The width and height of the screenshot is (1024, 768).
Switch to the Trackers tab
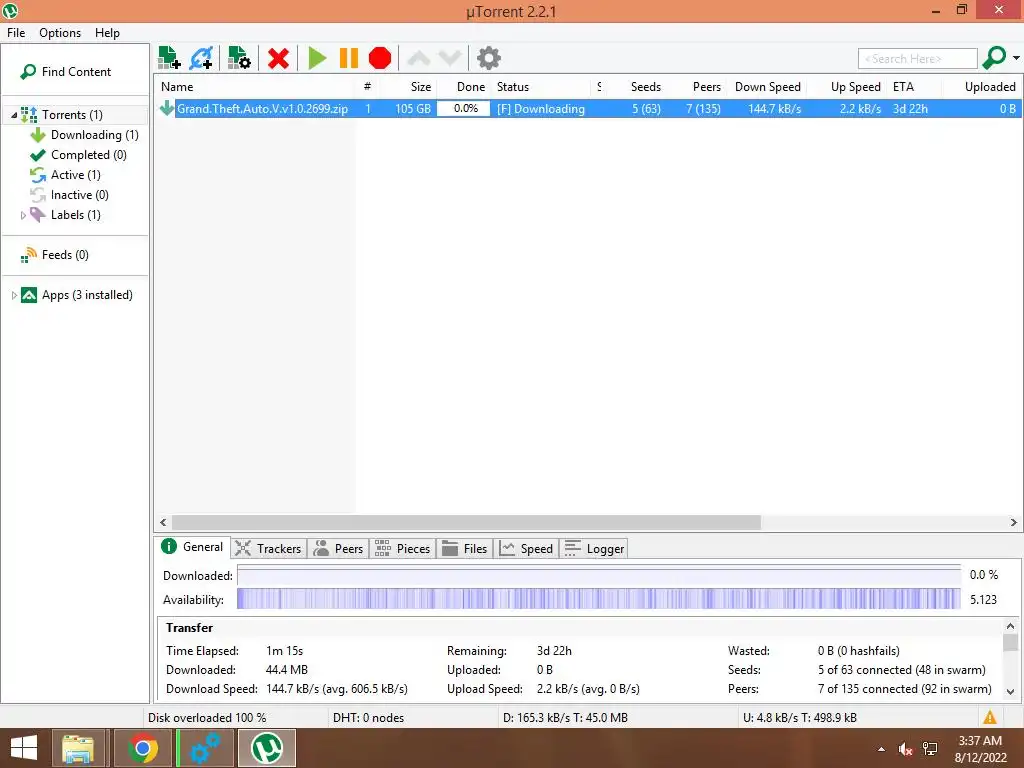point(268,549)
